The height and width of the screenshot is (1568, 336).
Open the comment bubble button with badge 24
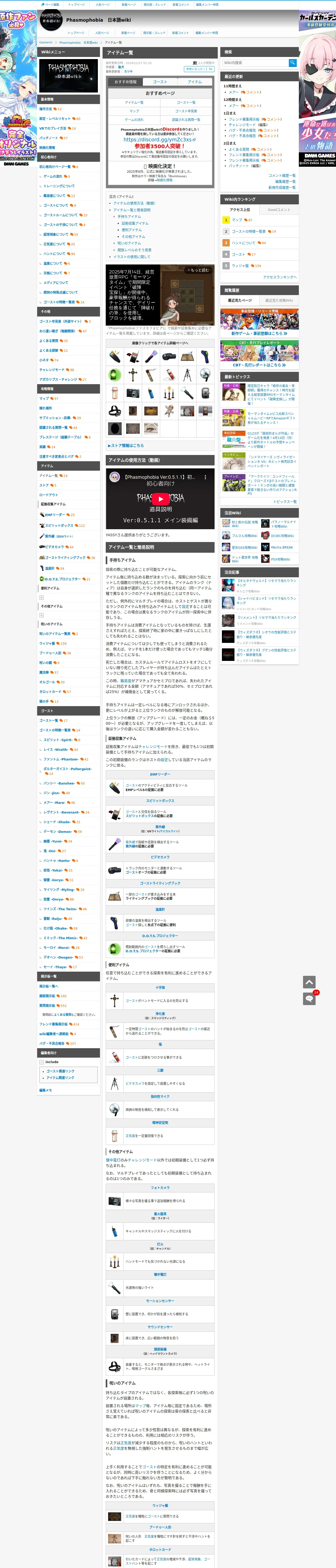[x=309, y=998]
